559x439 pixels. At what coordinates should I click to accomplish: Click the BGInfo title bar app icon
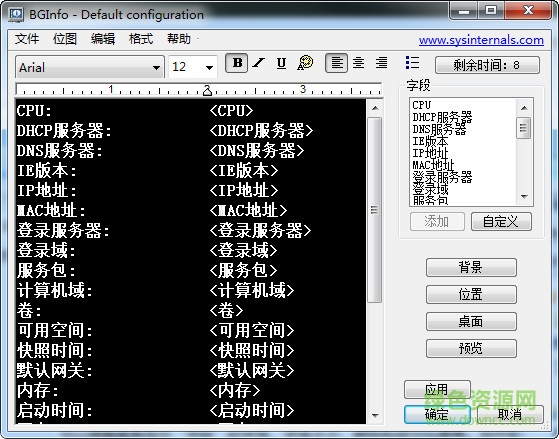coord(16,14)
